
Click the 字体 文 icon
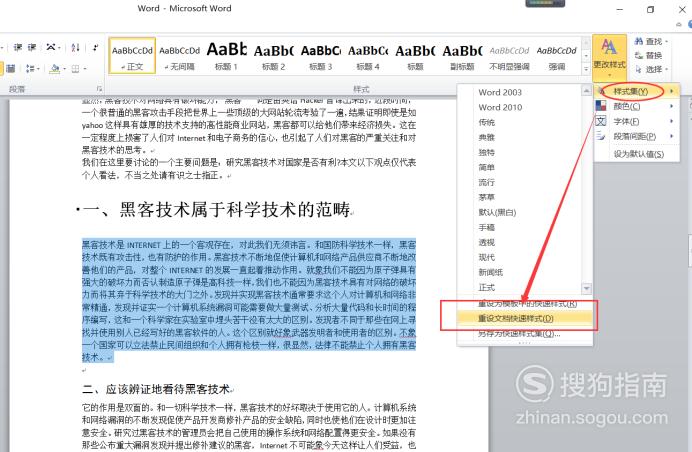(x=601, y=121)
